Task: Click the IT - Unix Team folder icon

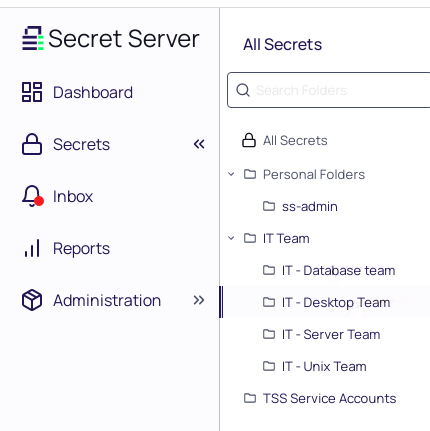Action: point(269,366)
